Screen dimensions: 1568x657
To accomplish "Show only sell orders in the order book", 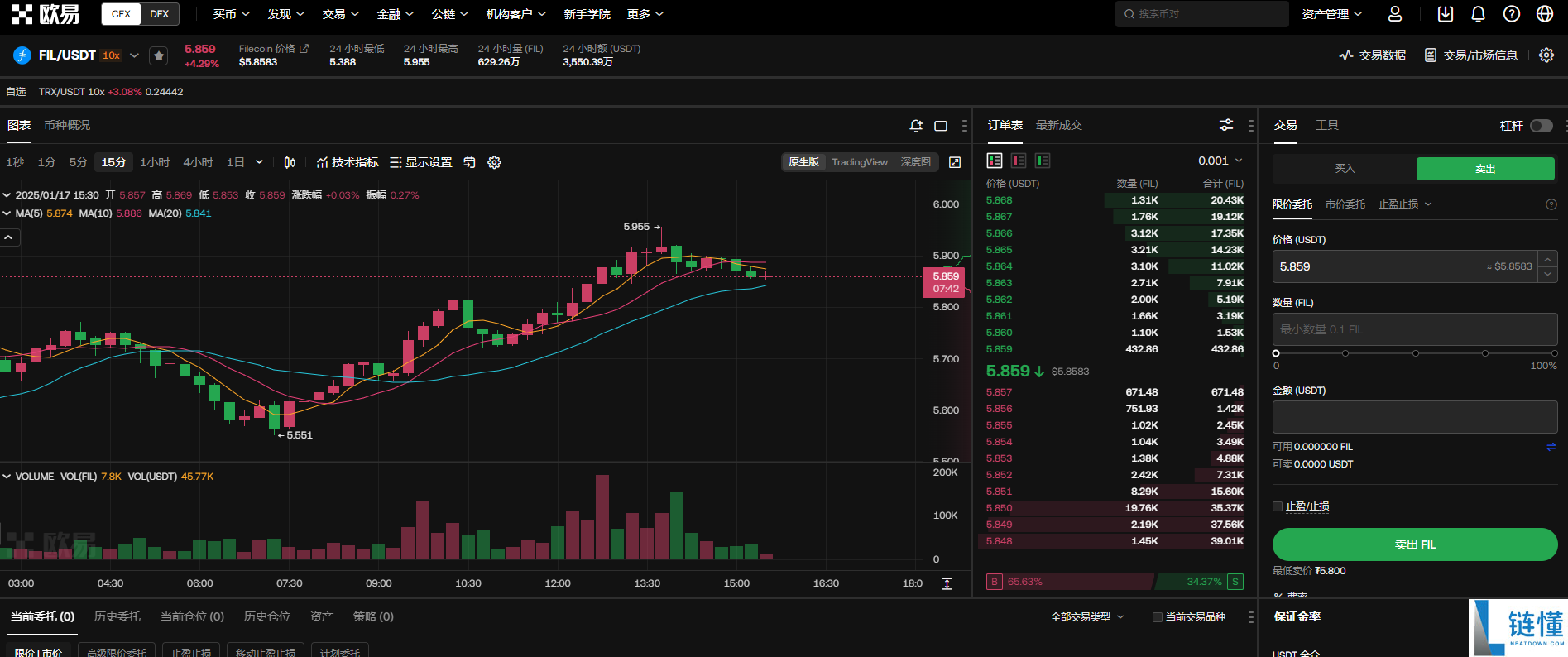I will pos(1019,161).
